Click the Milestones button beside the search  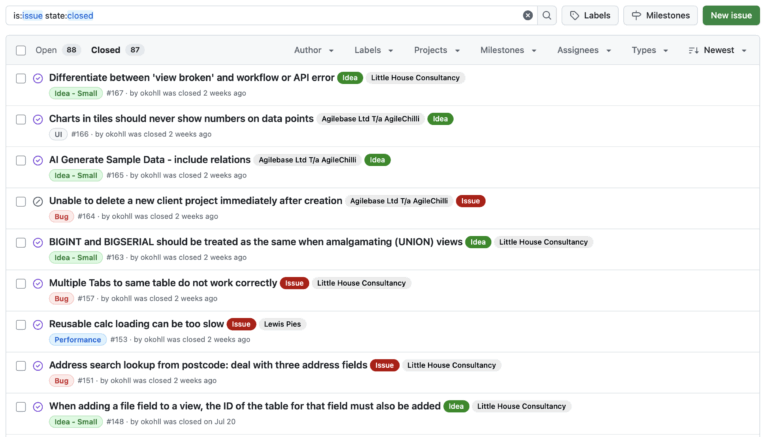660,15
